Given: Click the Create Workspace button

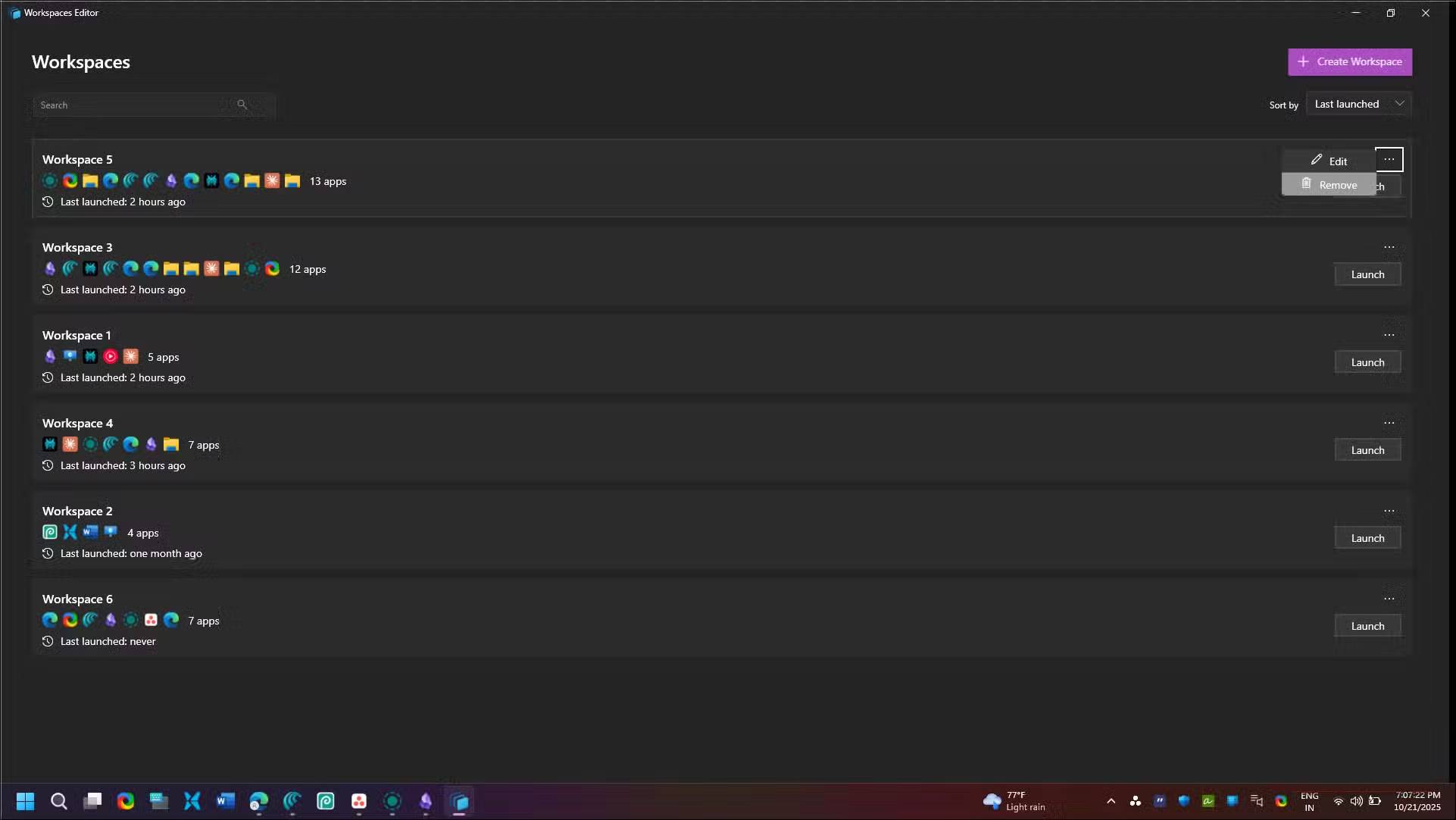Looking at the screenshot, I should (x=1351, y=61).
